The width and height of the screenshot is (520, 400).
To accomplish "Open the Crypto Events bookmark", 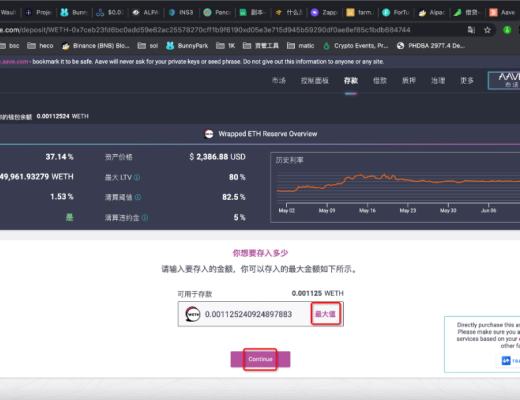I will (x=356, y=46).
